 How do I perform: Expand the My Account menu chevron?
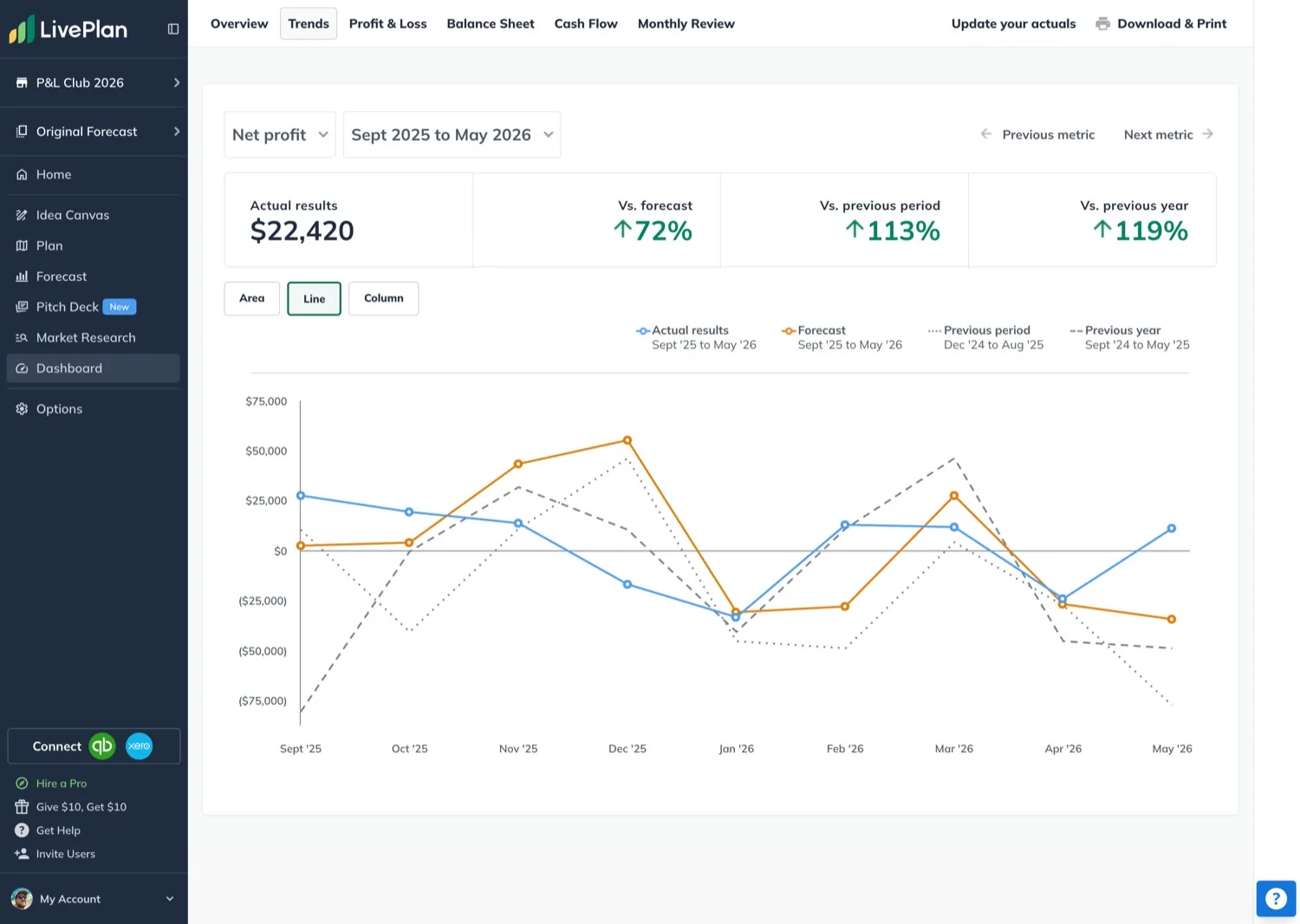[x=170, y=899]
